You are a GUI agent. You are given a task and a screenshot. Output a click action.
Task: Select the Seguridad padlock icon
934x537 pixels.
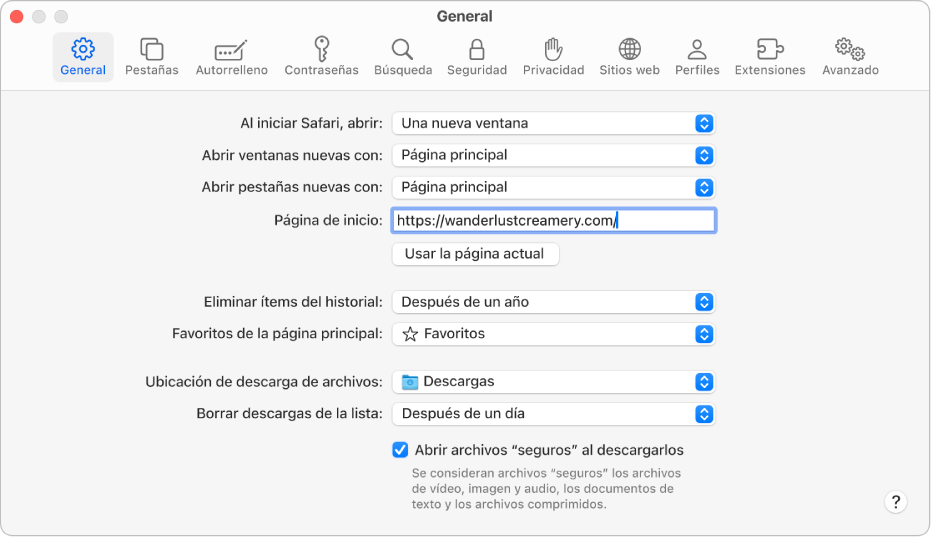[x=477, y=49]
